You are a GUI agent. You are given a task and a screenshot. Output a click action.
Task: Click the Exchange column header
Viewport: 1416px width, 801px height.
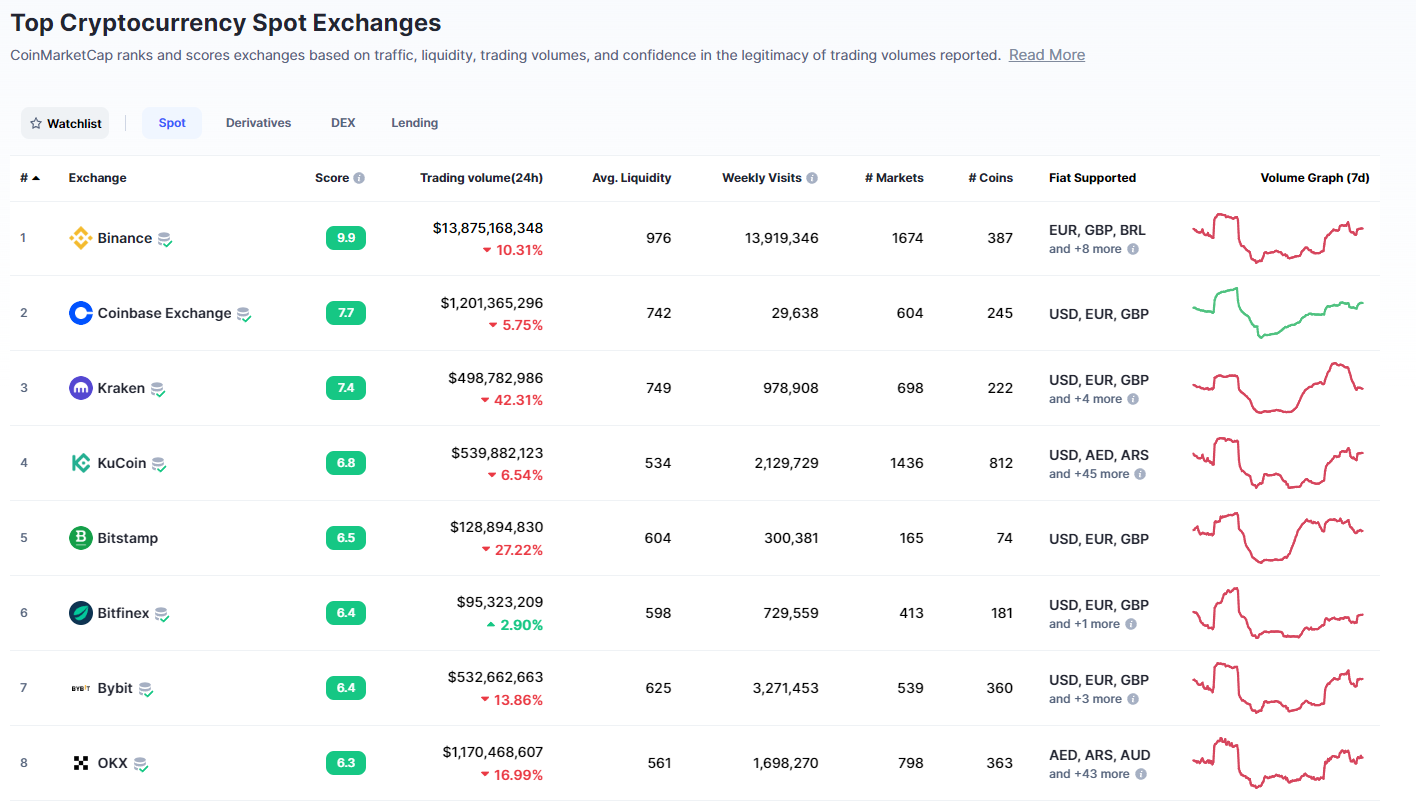pos(98,178)
